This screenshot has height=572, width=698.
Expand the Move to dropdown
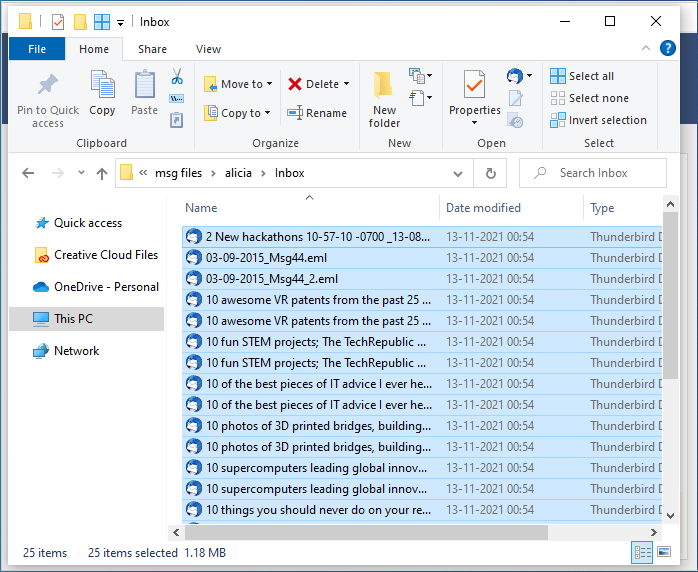click(x=270, y=85)
